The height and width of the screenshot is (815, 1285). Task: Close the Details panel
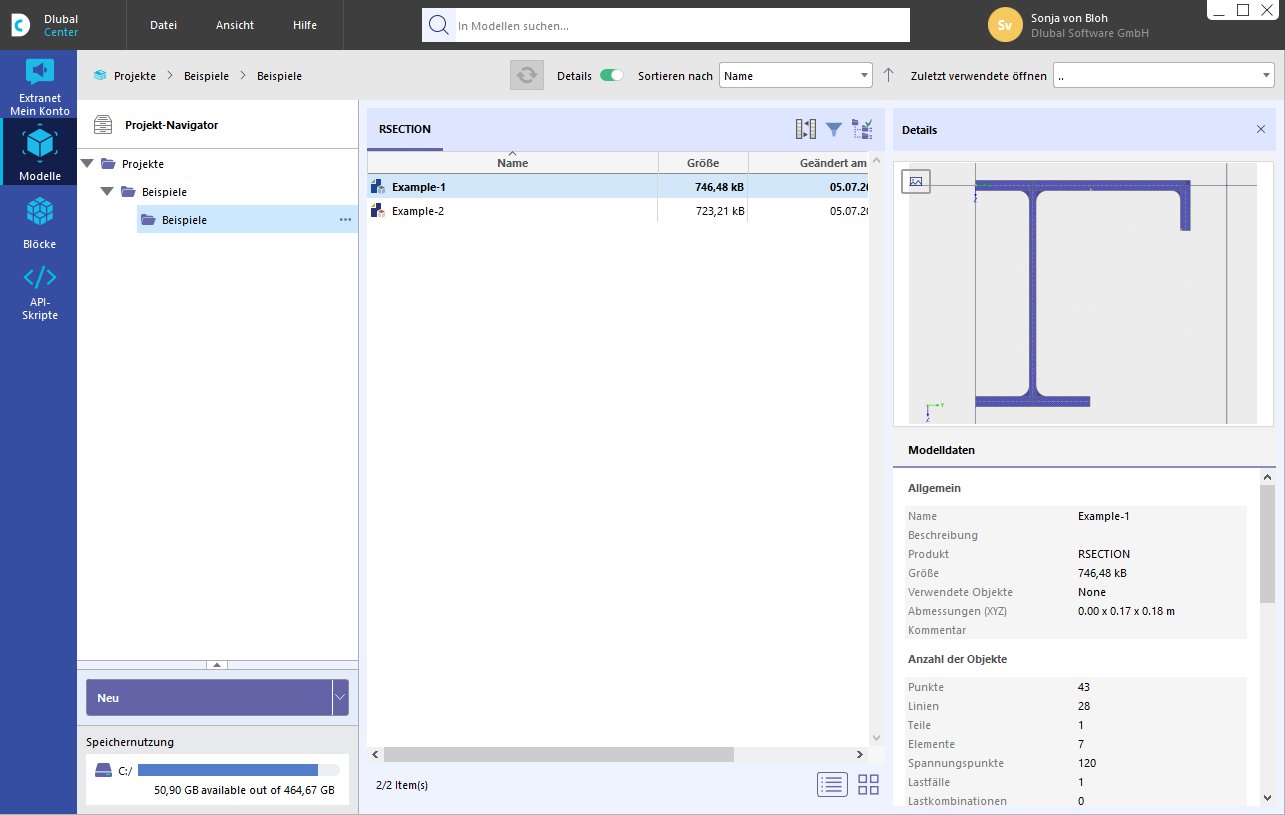1261,129
